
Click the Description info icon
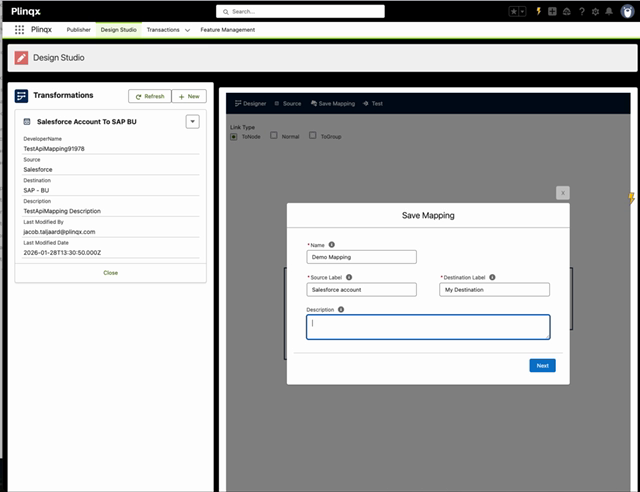click(341, 309)
